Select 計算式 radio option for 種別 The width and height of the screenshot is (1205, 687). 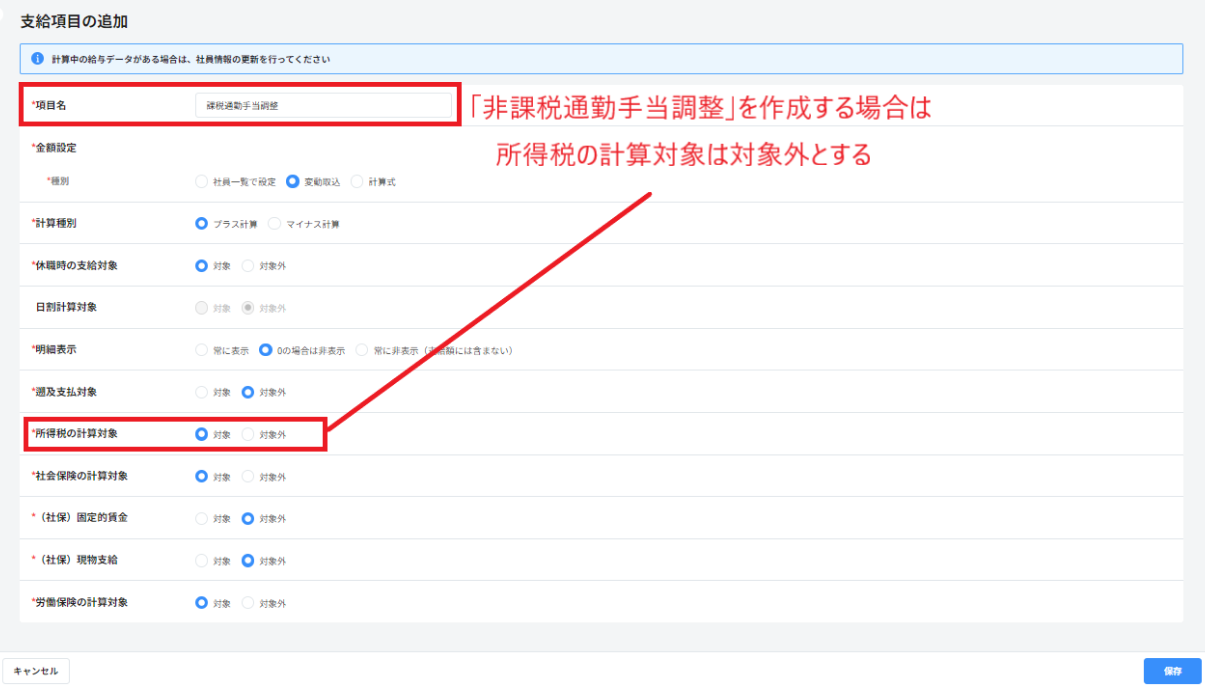click(357, 182)
